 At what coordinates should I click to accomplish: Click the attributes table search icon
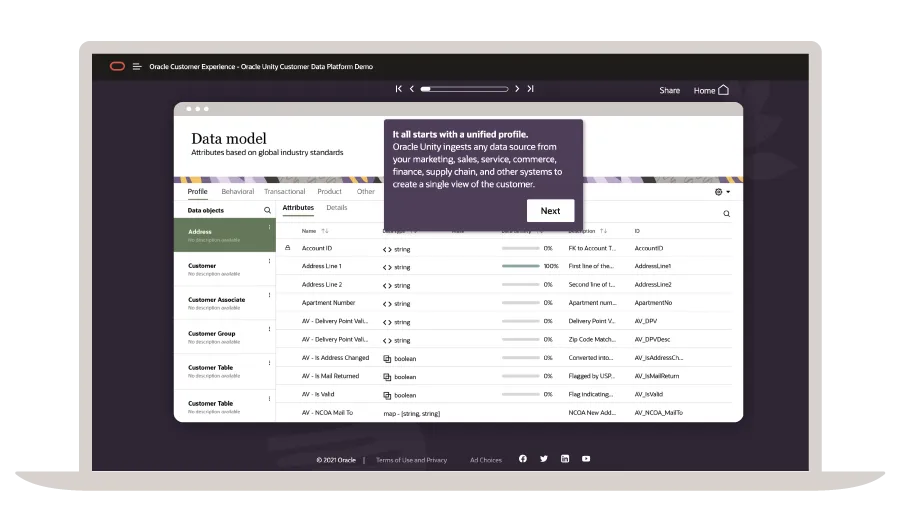pyautogui.click(x=726, y=213)
